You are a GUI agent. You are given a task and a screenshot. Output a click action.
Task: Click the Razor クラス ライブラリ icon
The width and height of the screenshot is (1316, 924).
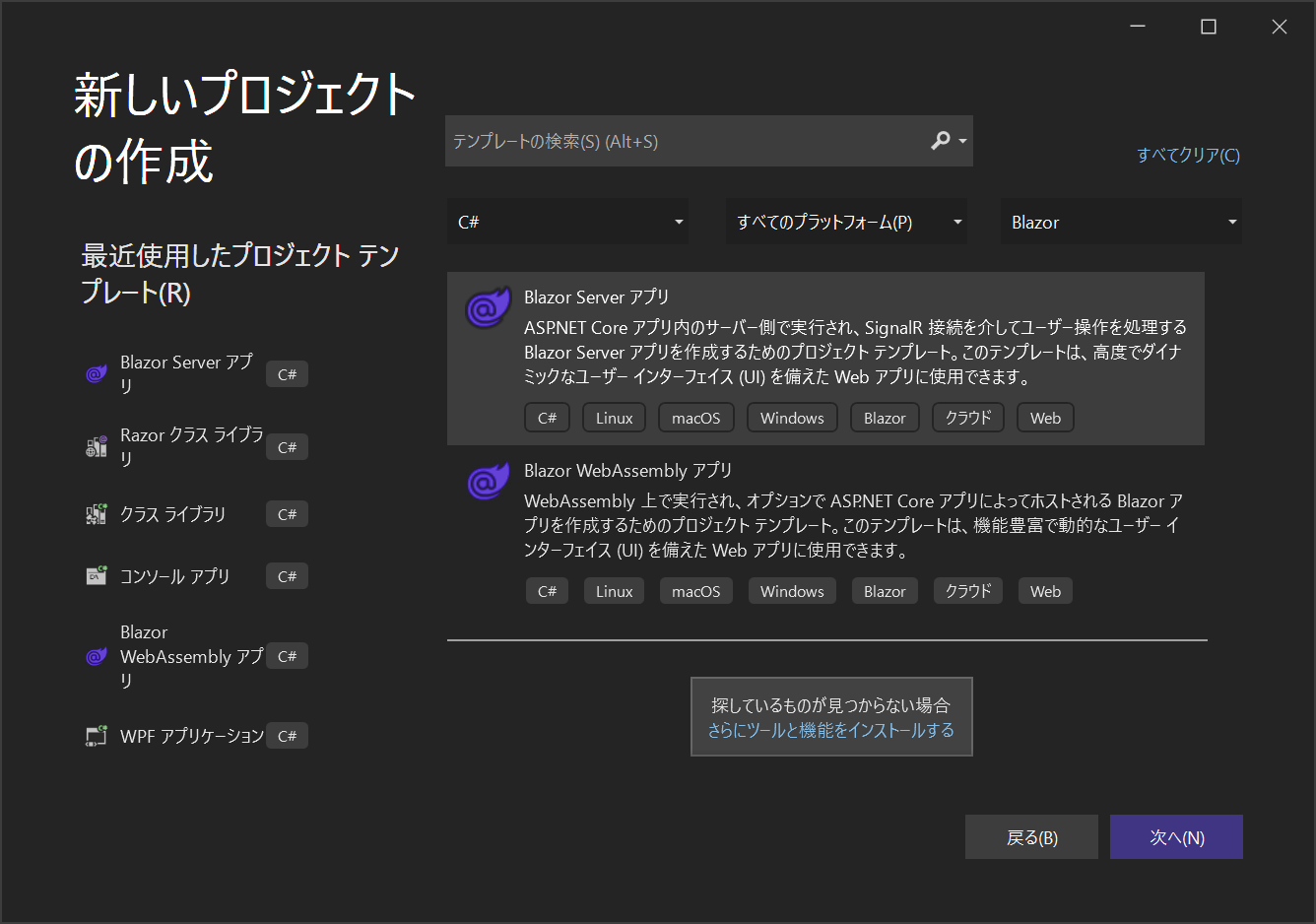tap(97, 447)
